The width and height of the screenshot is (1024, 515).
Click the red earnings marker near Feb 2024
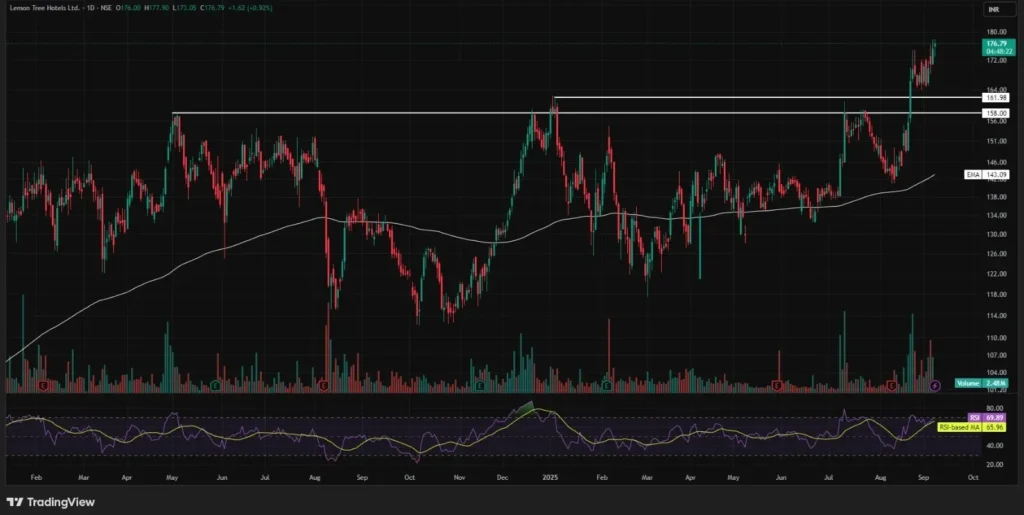click(x=43, y=385)
